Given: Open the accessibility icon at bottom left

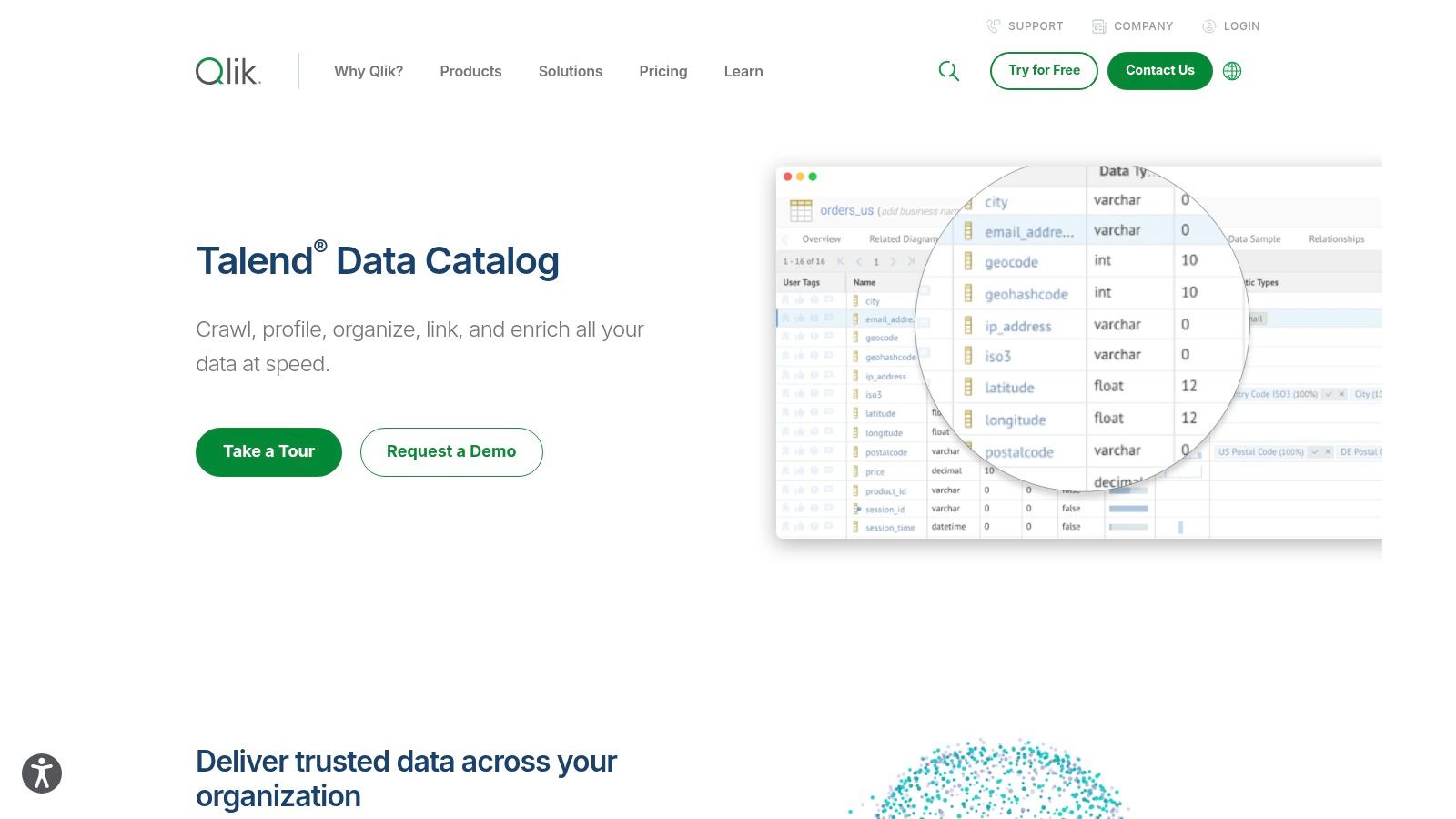Looking at the screenshot, I should coord(42,773).
